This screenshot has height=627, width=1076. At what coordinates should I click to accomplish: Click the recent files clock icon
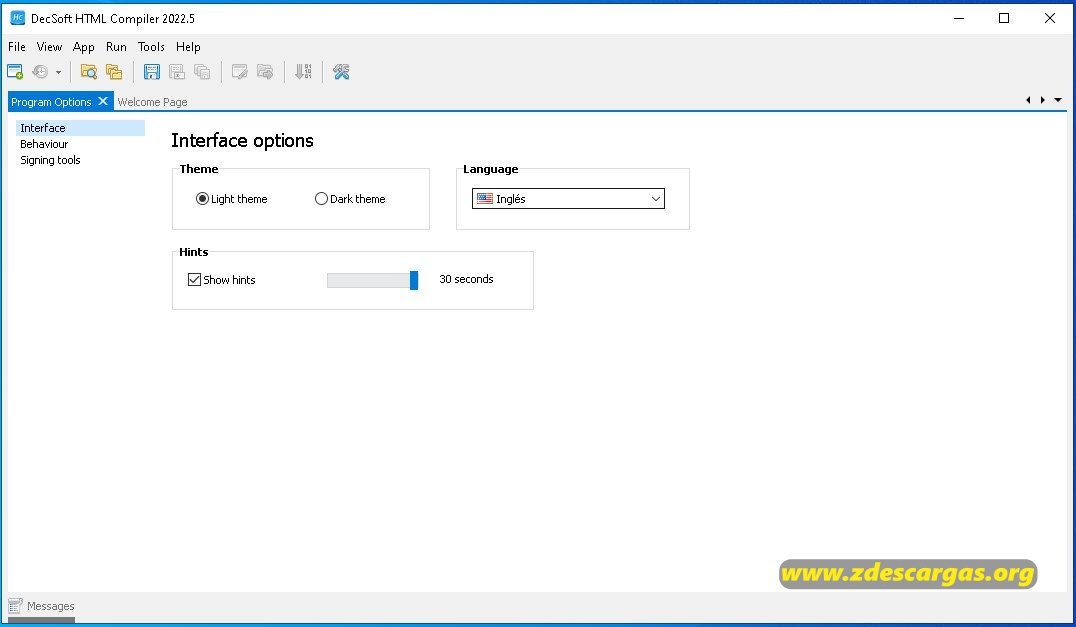[x=40, y=71]
